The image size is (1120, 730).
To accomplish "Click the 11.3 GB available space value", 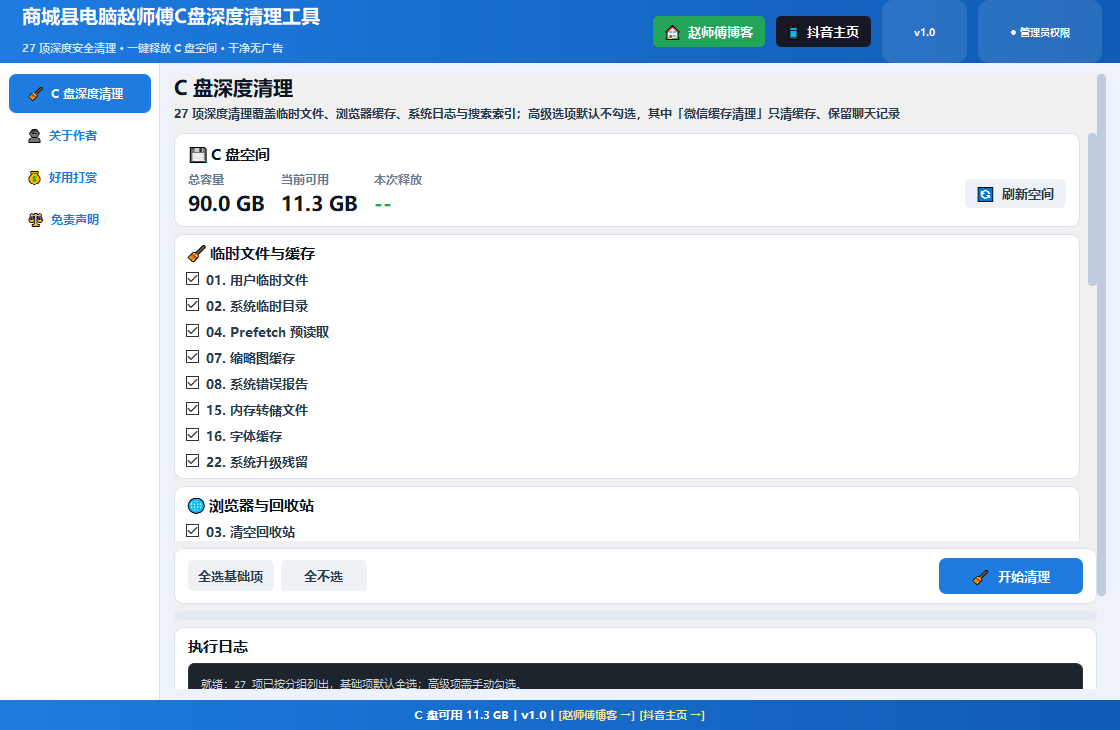I will tap(319, 204).
